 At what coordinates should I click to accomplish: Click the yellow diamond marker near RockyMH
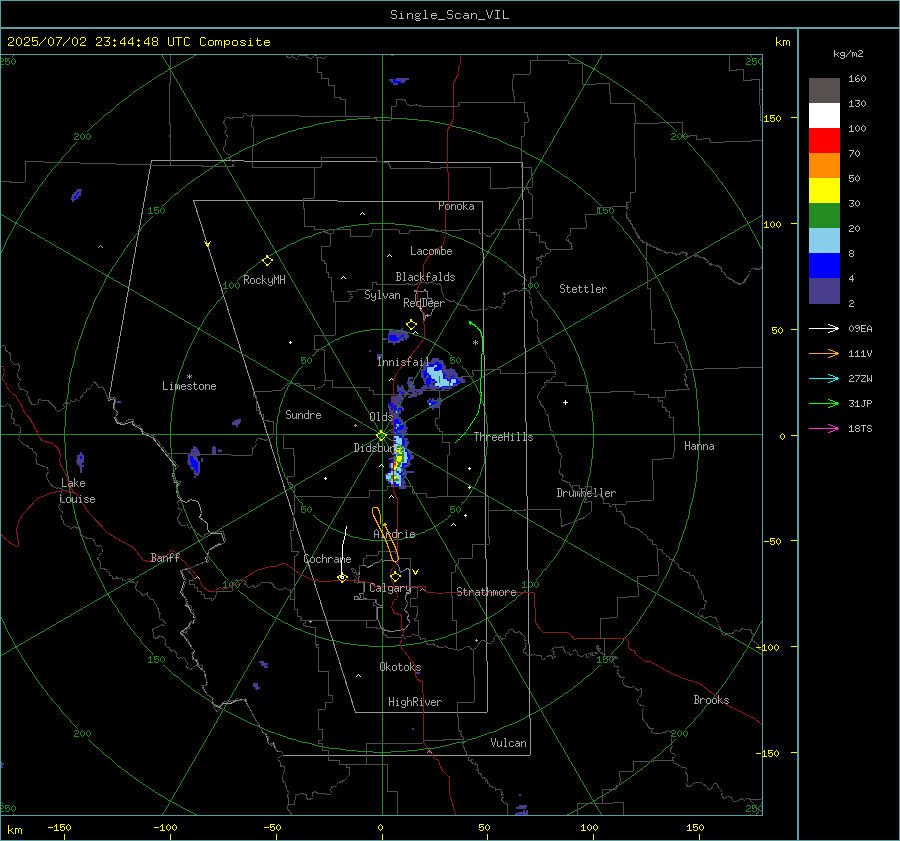click(x=267, y=261)
